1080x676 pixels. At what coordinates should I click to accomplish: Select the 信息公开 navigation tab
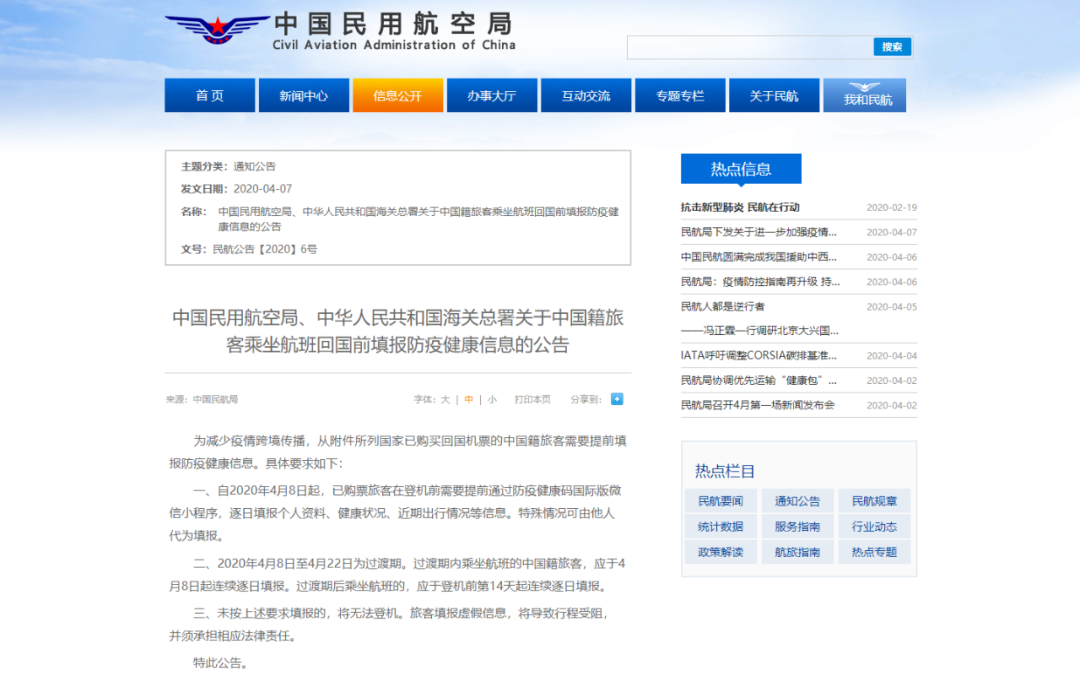pyautogui.click(x=397, y=96)
